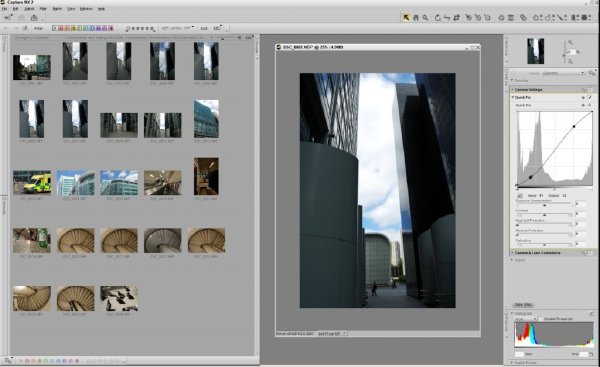Select the red label 1 filter swatch
Viewport: 600px width, 367px height.
point(61,28)
